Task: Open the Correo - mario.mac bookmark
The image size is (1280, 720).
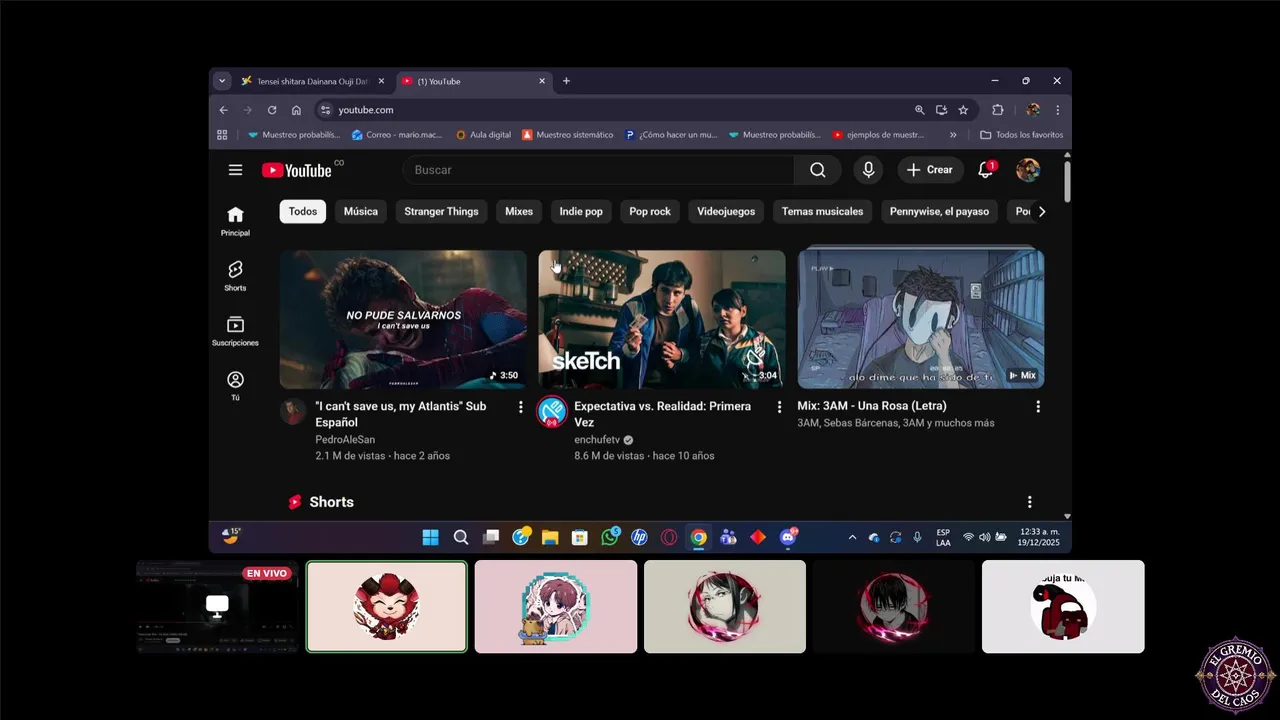Action: [x=397, y=135]
